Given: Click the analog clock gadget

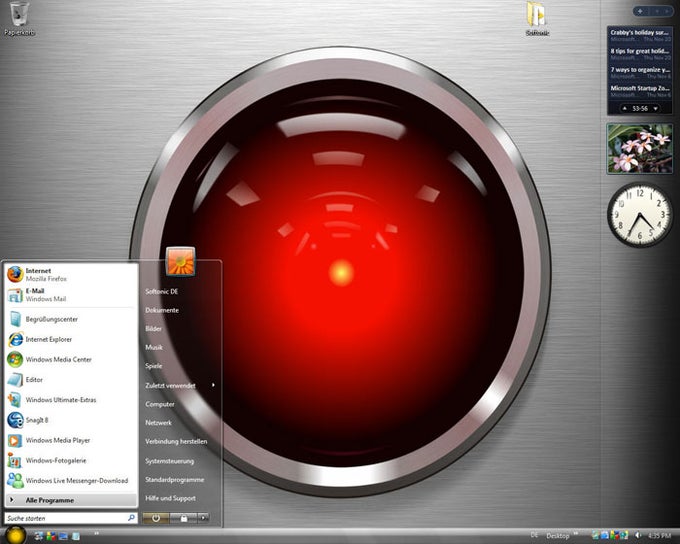Looking at the screenshot, I should pyautogui.click(x=640, y=215).
